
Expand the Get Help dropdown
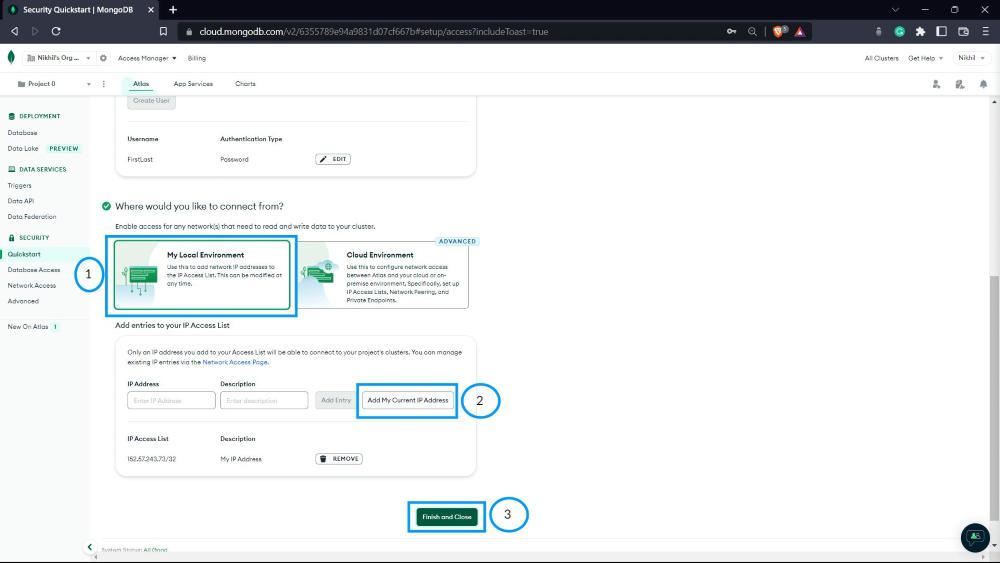(925, 58)
